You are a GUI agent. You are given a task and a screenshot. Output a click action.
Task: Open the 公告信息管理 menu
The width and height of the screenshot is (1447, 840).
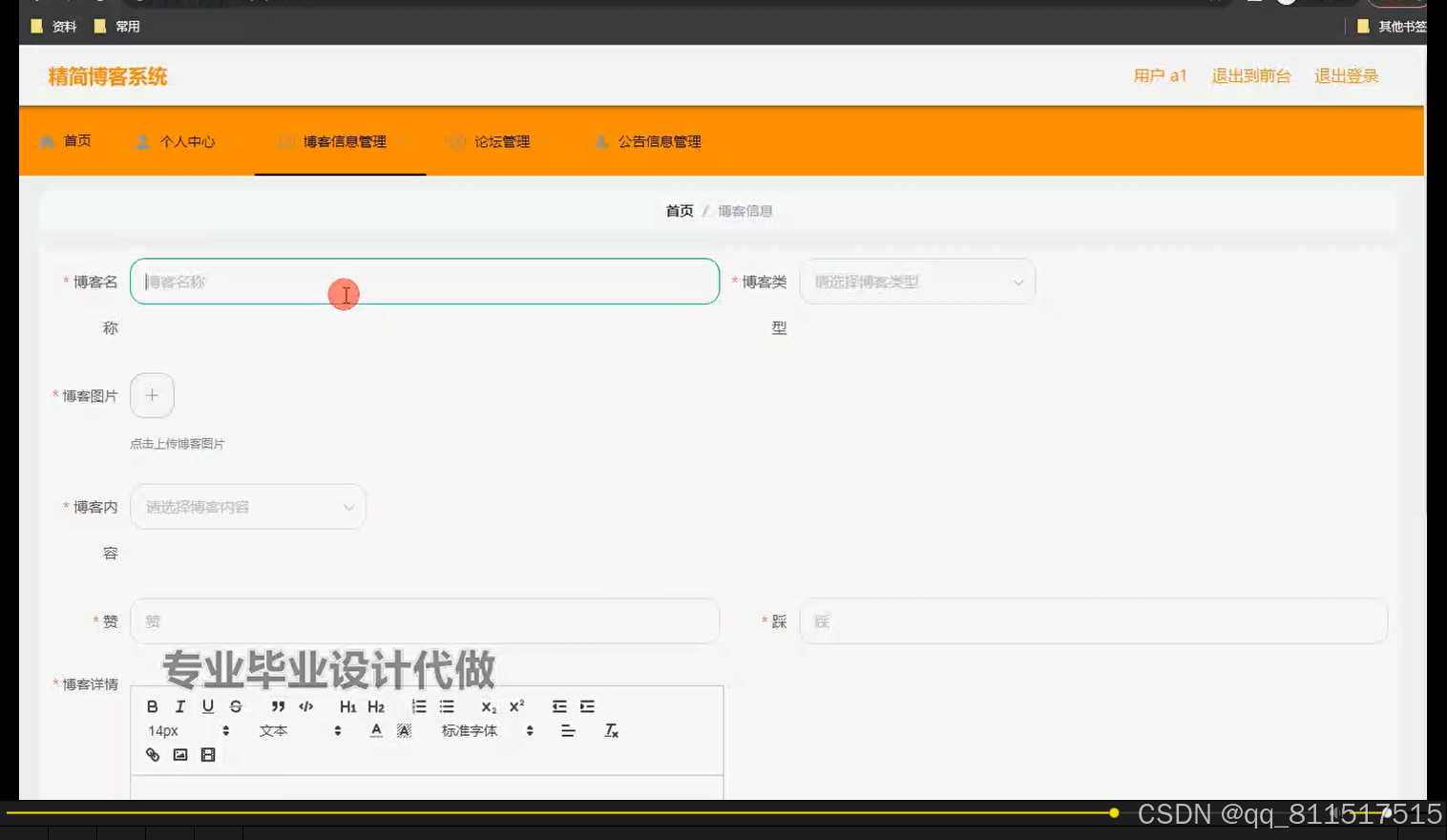tap(660, 141)
